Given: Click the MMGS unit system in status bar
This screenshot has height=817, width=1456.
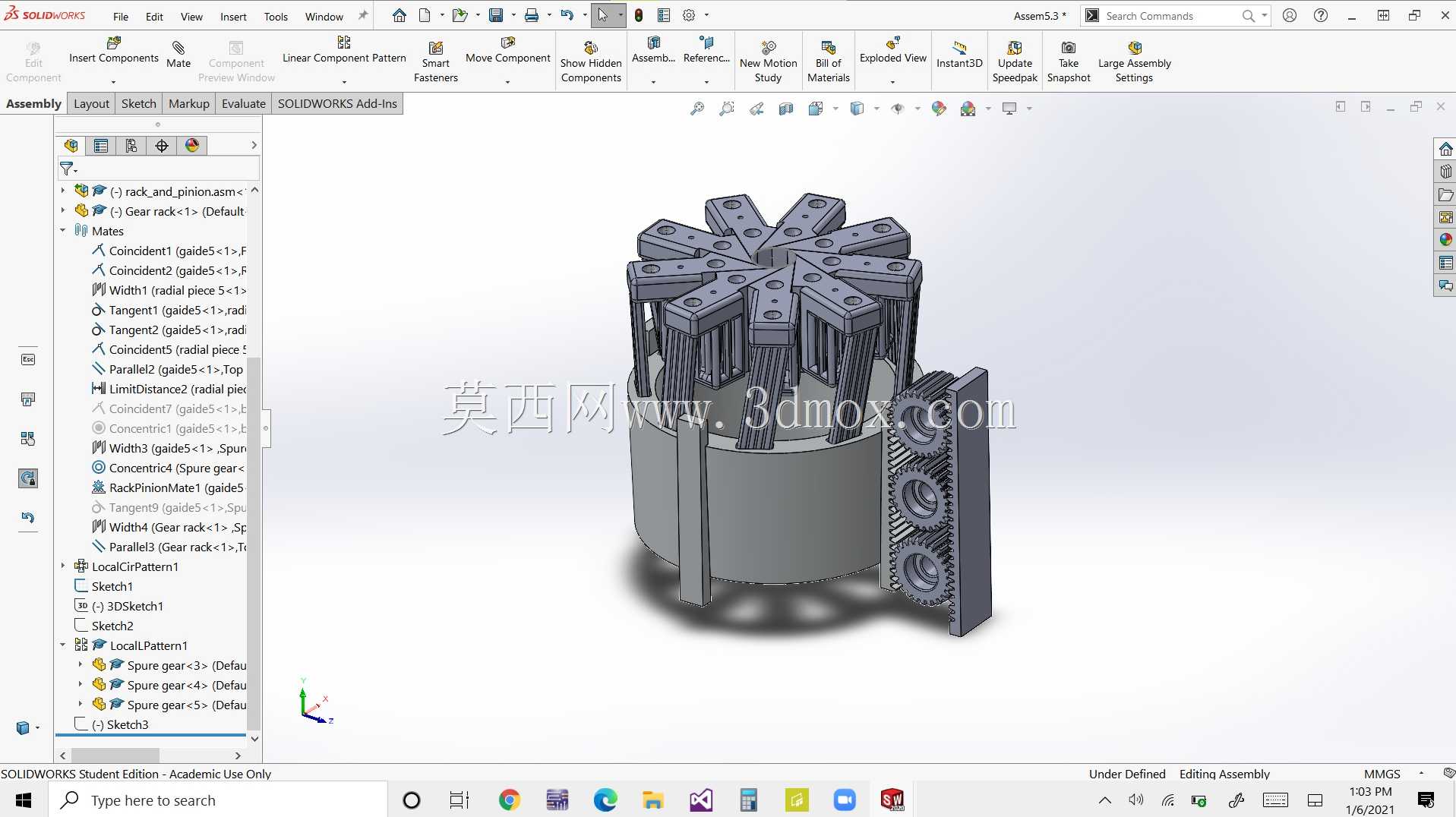Looking at the screenshot, I should coord(1382,774).
